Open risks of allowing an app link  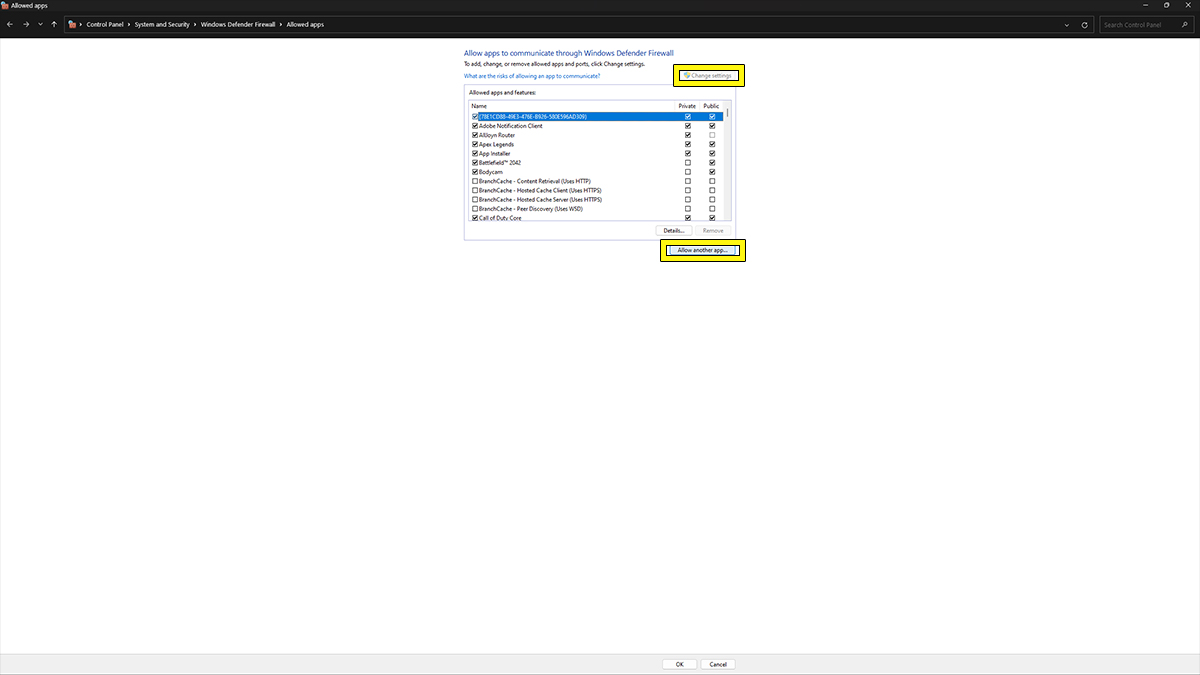click(532, 76)
